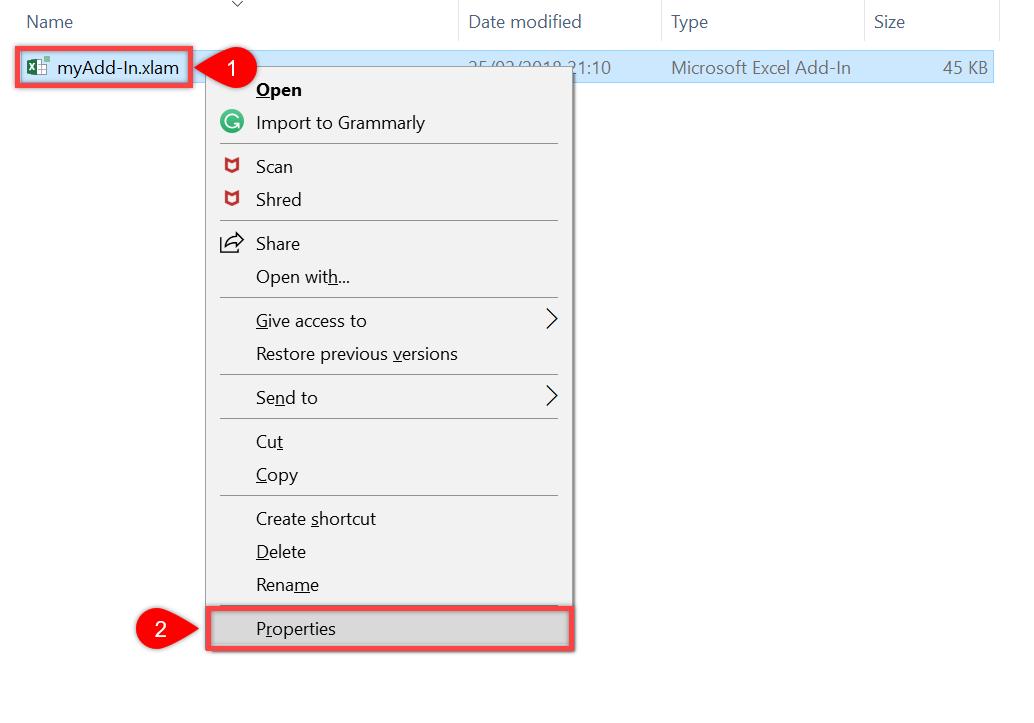The width and height of the screenshot is (1034, 723).
Task: Open Properties from the context menu
Action: click(x=296, y=629)
